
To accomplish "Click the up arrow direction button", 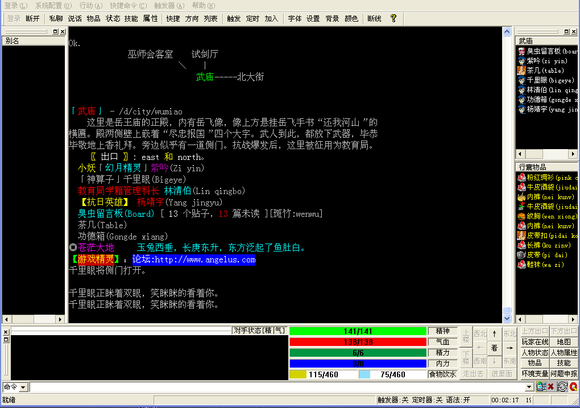I will tap(495, 334).
